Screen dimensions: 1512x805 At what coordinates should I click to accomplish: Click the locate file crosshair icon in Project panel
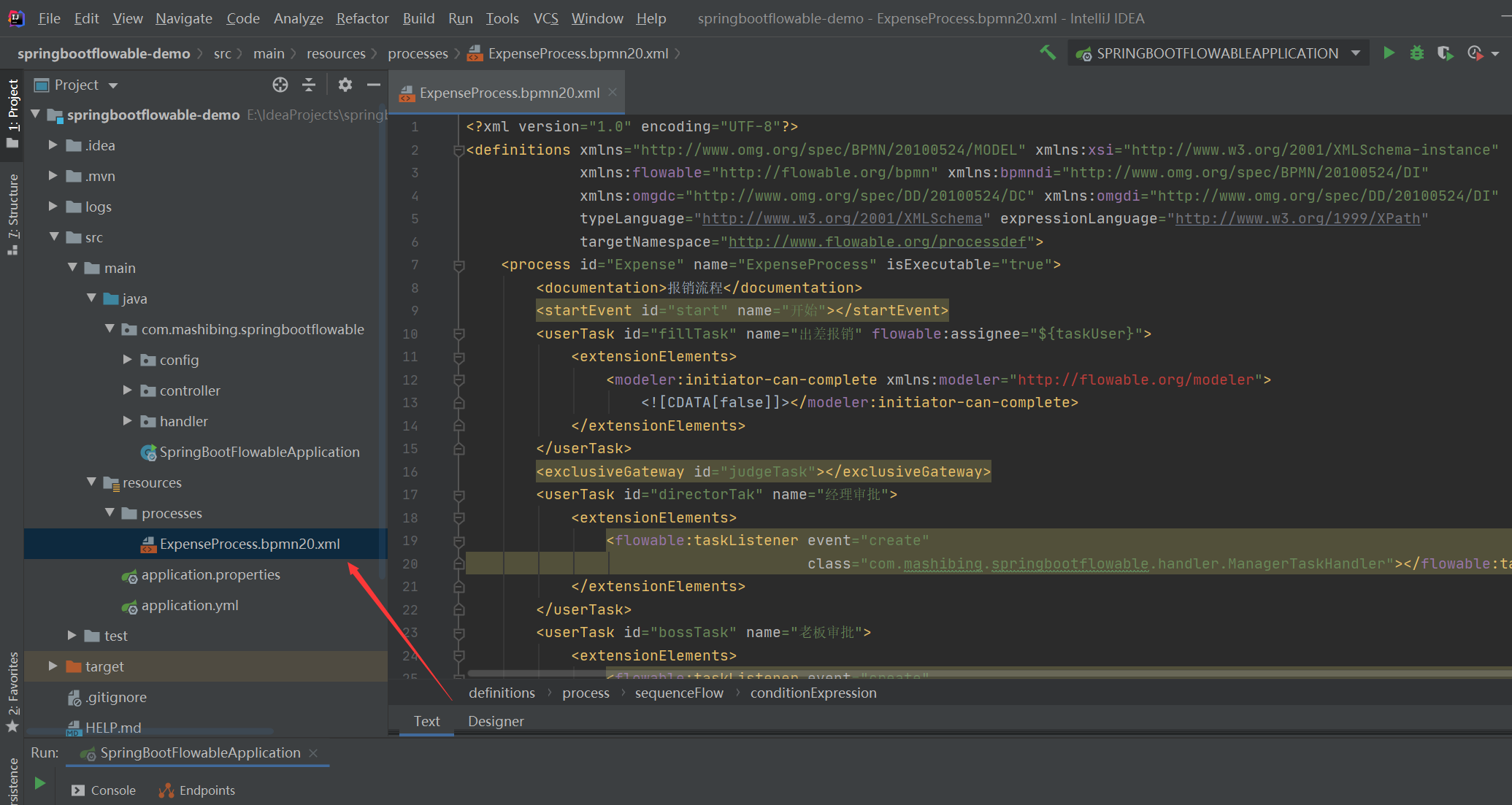tap(280, 85)
